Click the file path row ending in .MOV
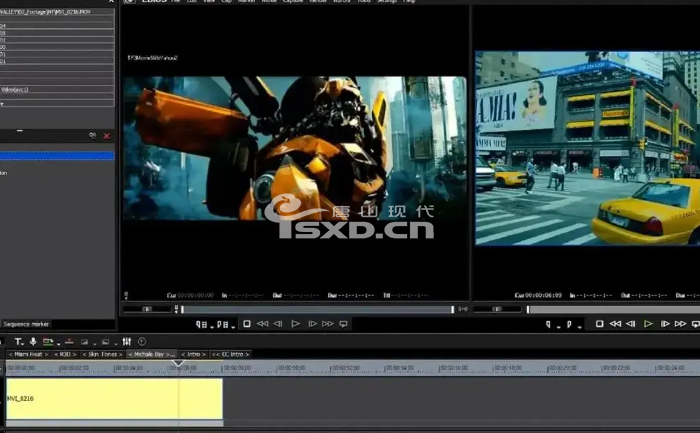700x433 pixels. click(57, 12)
